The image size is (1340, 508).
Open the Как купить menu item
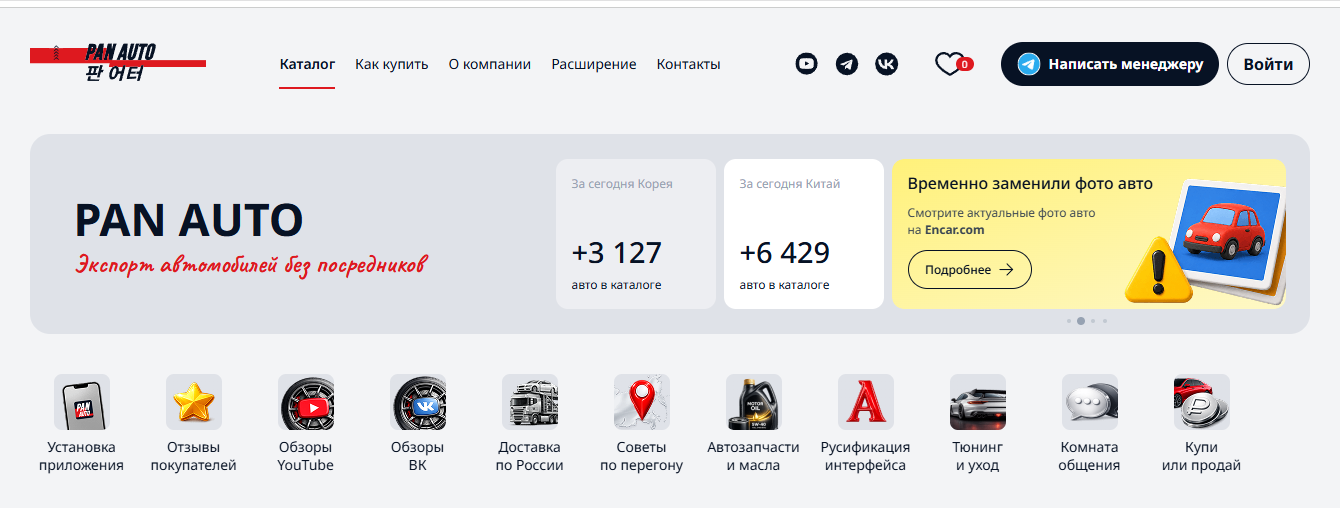coord(392,64)
